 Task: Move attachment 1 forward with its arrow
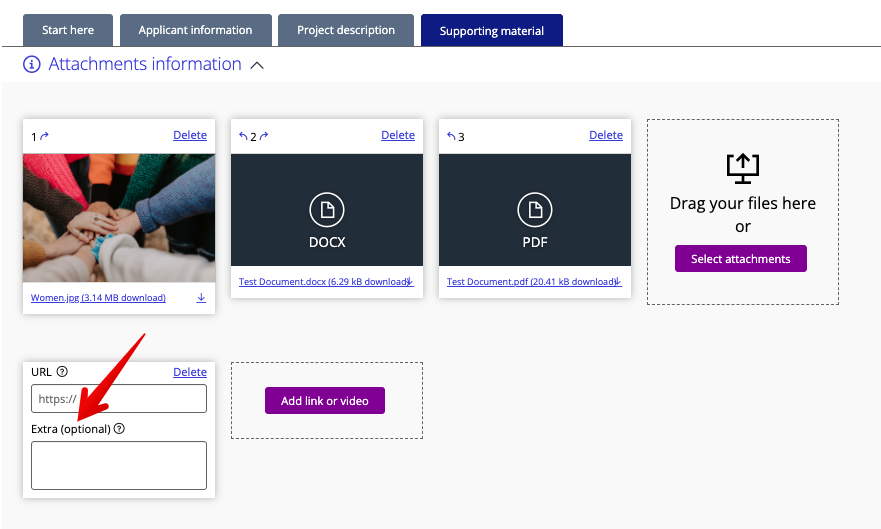point(45,136)
